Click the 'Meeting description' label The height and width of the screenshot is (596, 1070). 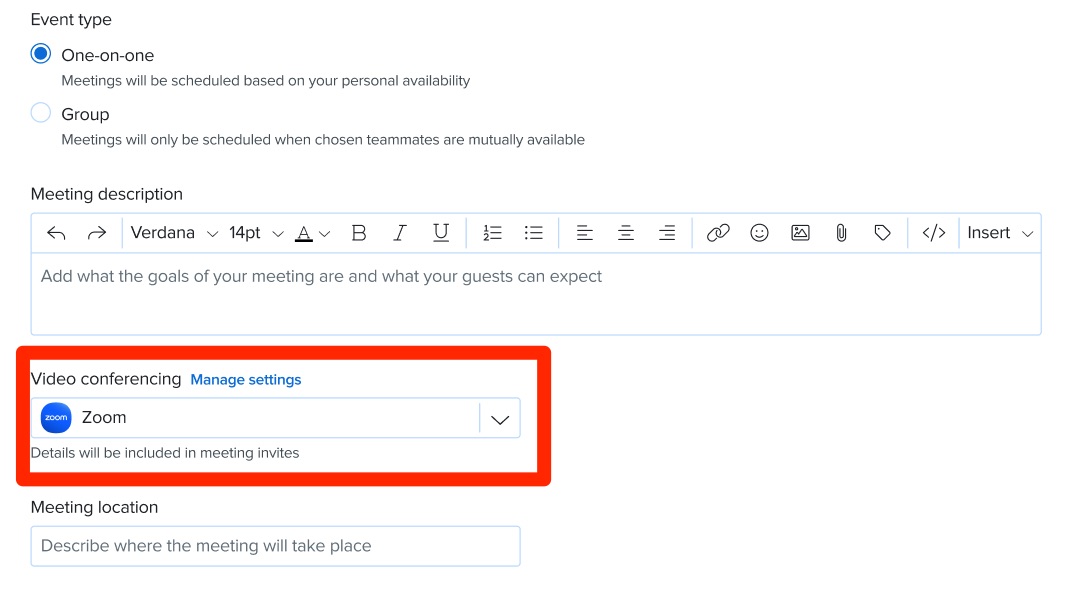106,195
